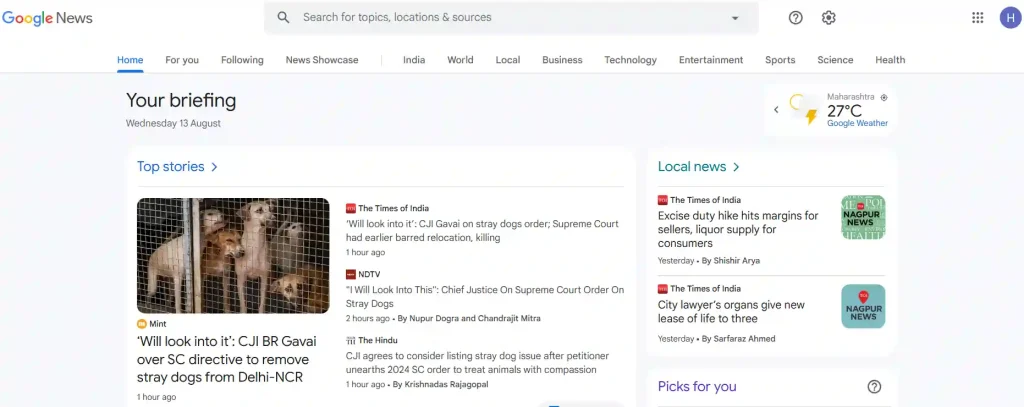Click 'By Sarfaraz Ahmed' byline
The height and width of the screenshot is (407, 1024).
[x=739, y=339]
